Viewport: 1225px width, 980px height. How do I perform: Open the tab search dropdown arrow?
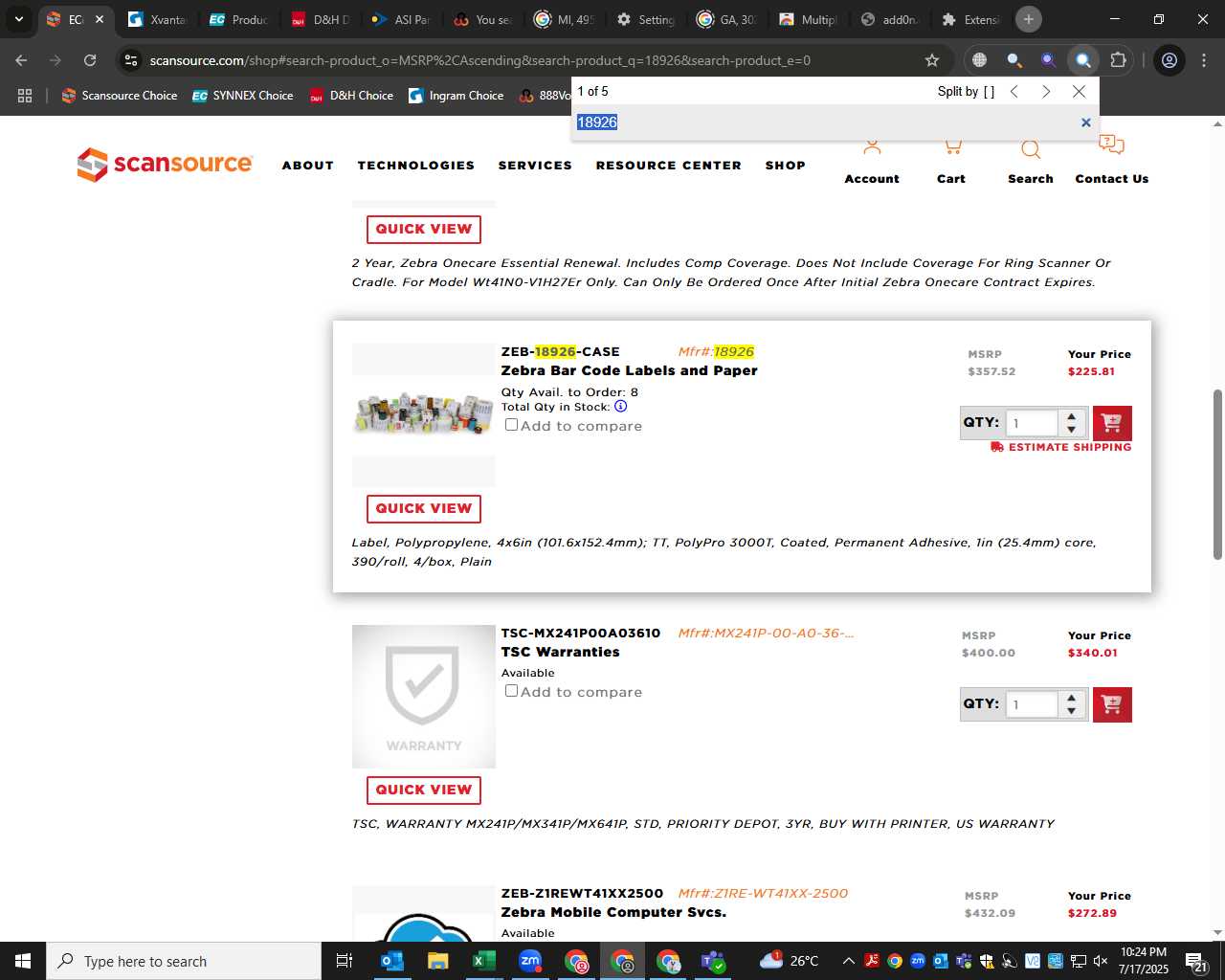pyautogui.click(x=18, y=19)
